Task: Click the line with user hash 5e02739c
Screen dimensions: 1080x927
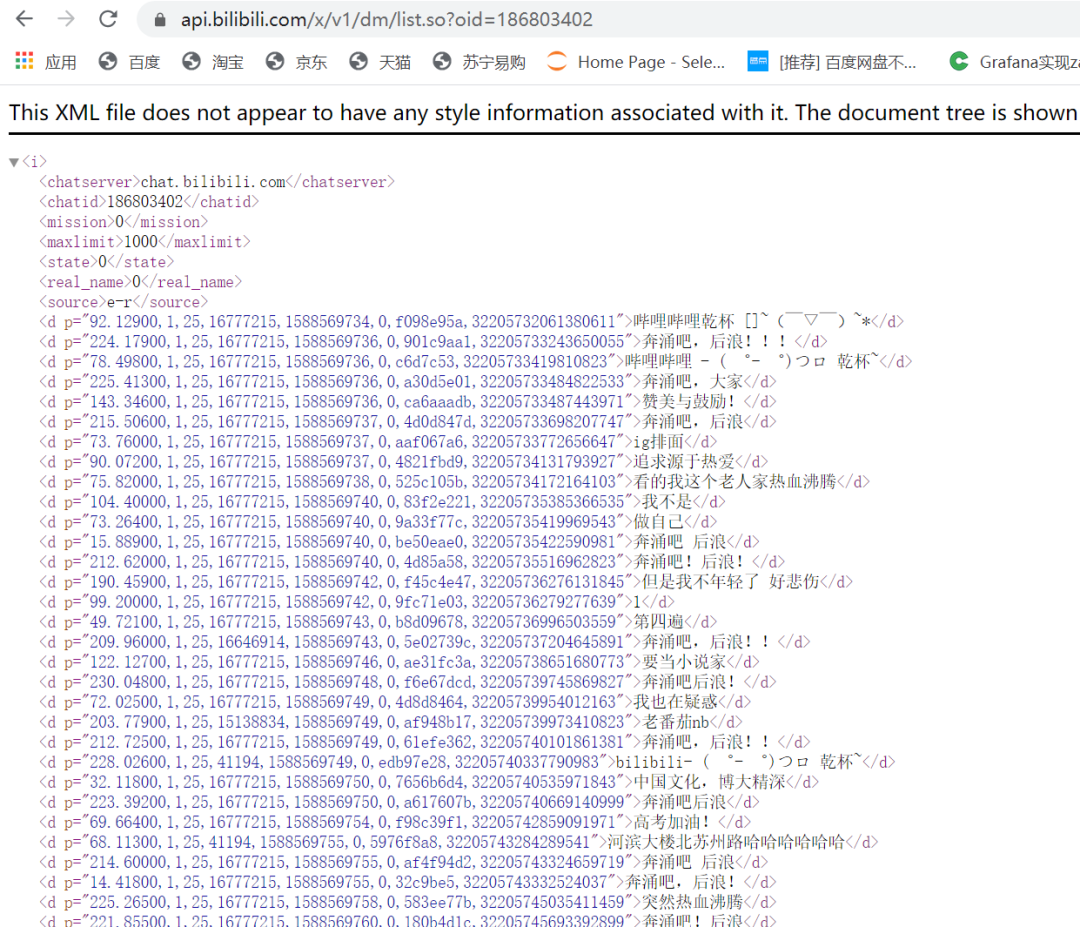Action: (x=425, y=642)
